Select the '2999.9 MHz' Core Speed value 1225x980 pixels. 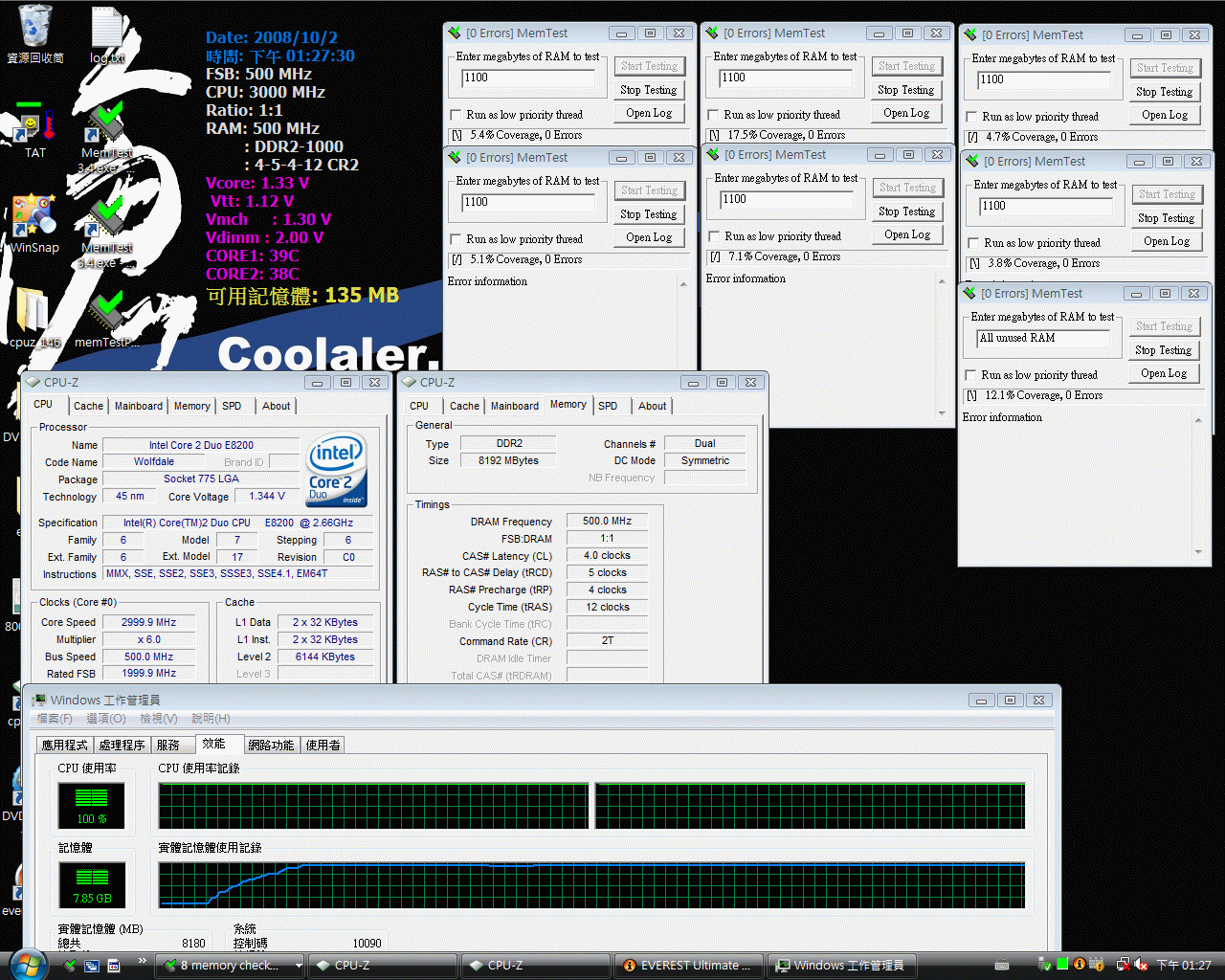tap(148, 622)
